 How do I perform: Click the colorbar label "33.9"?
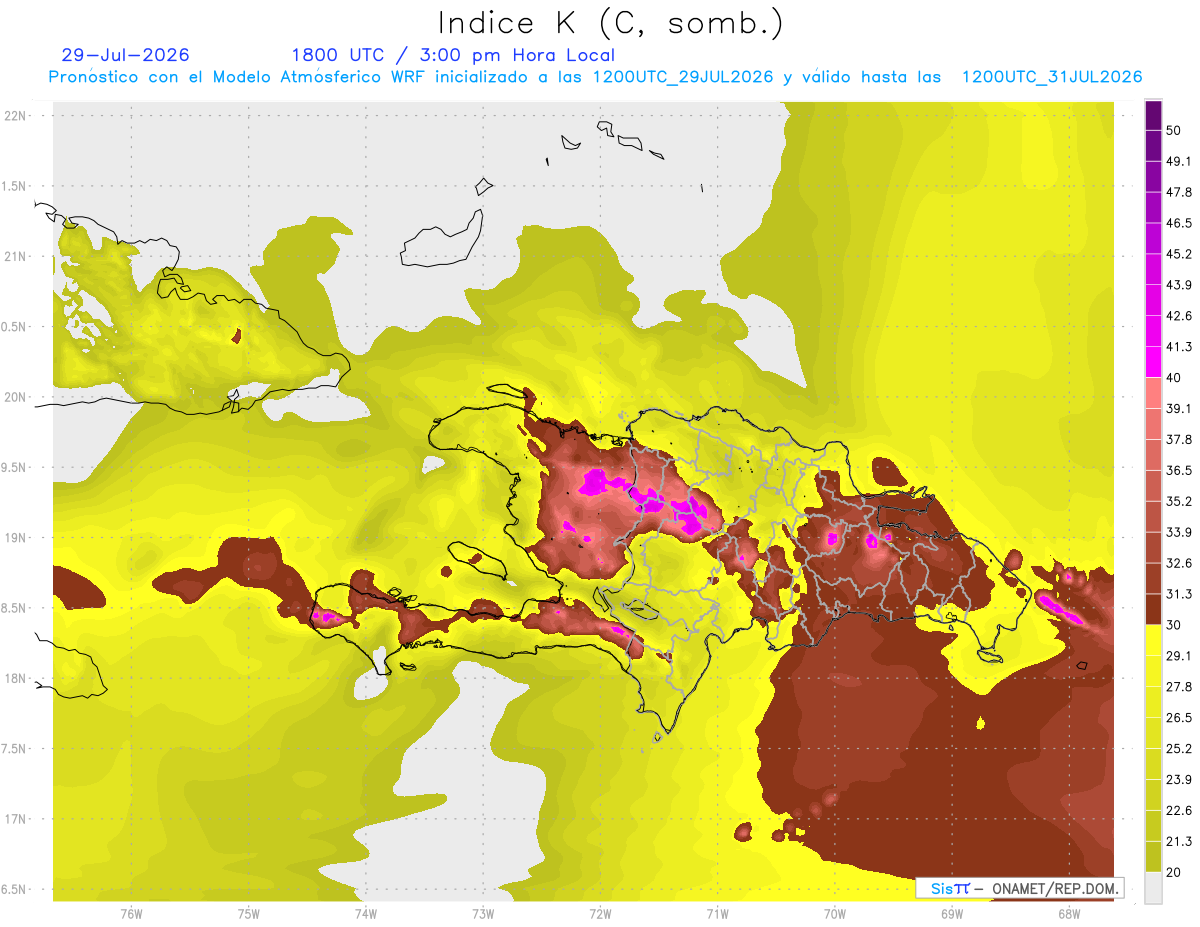coord(1180,532)
